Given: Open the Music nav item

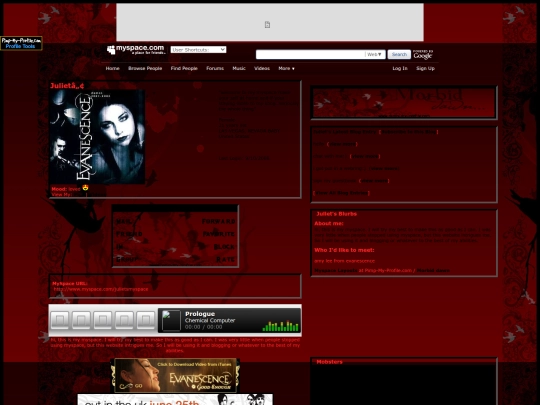Looking at the screenshot, I should coord(239,69).
